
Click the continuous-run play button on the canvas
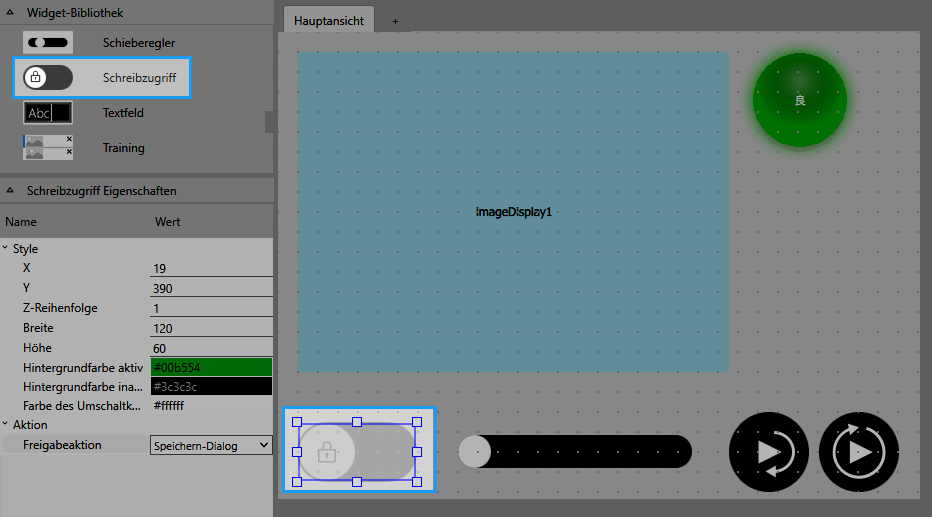click(858, 452)
